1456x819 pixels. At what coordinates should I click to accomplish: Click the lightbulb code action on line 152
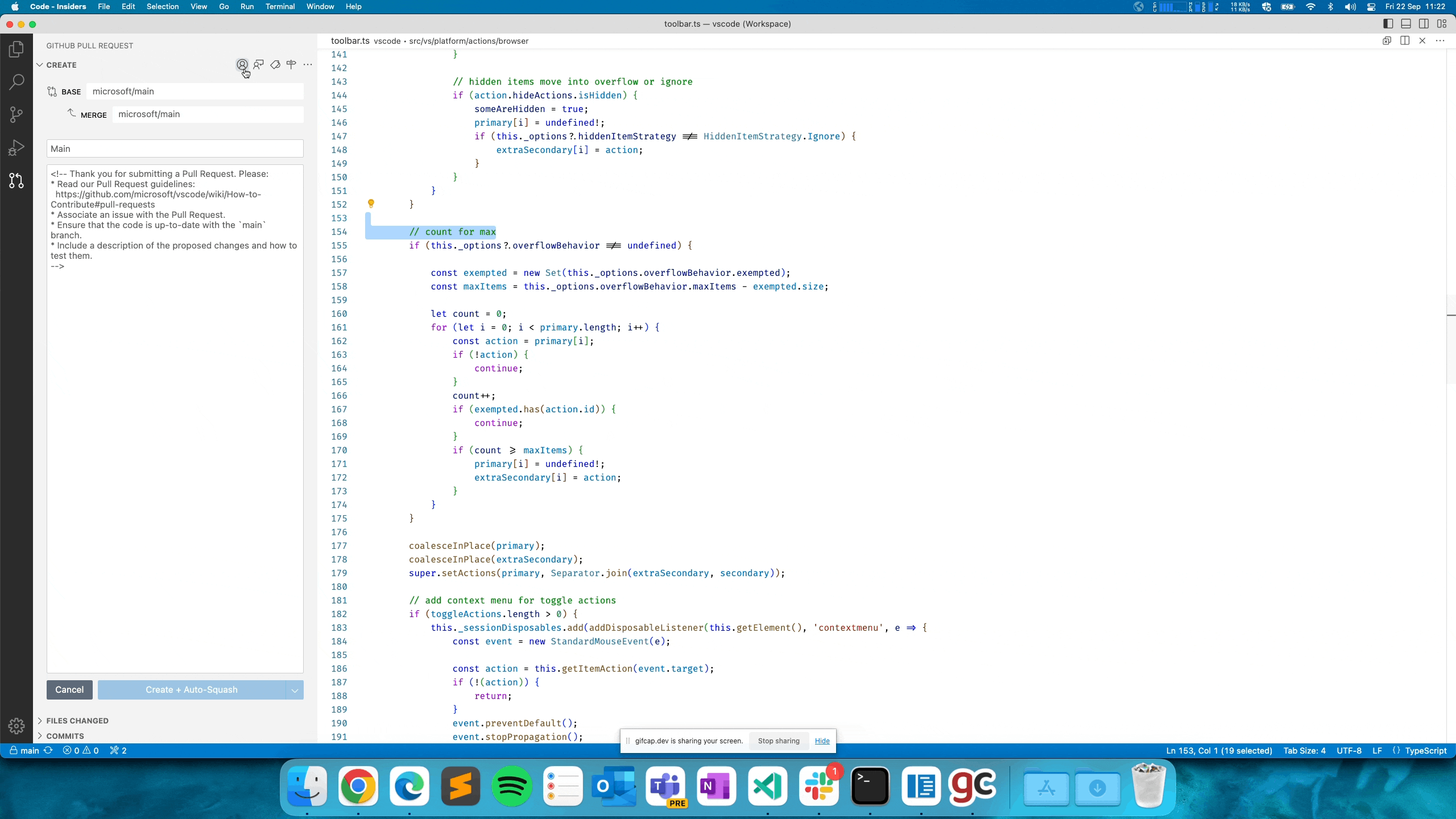[371, 204]
